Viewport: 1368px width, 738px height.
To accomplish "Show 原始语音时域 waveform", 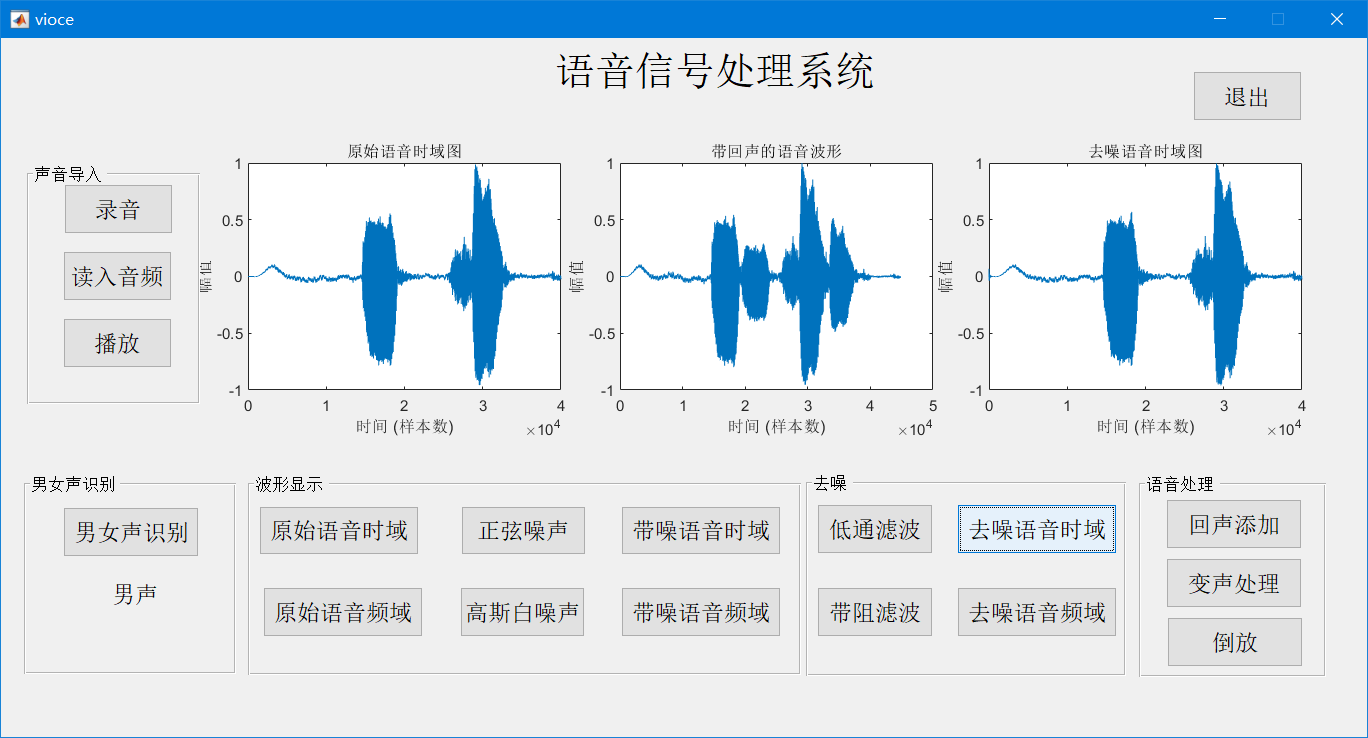I will pos(339,530).
